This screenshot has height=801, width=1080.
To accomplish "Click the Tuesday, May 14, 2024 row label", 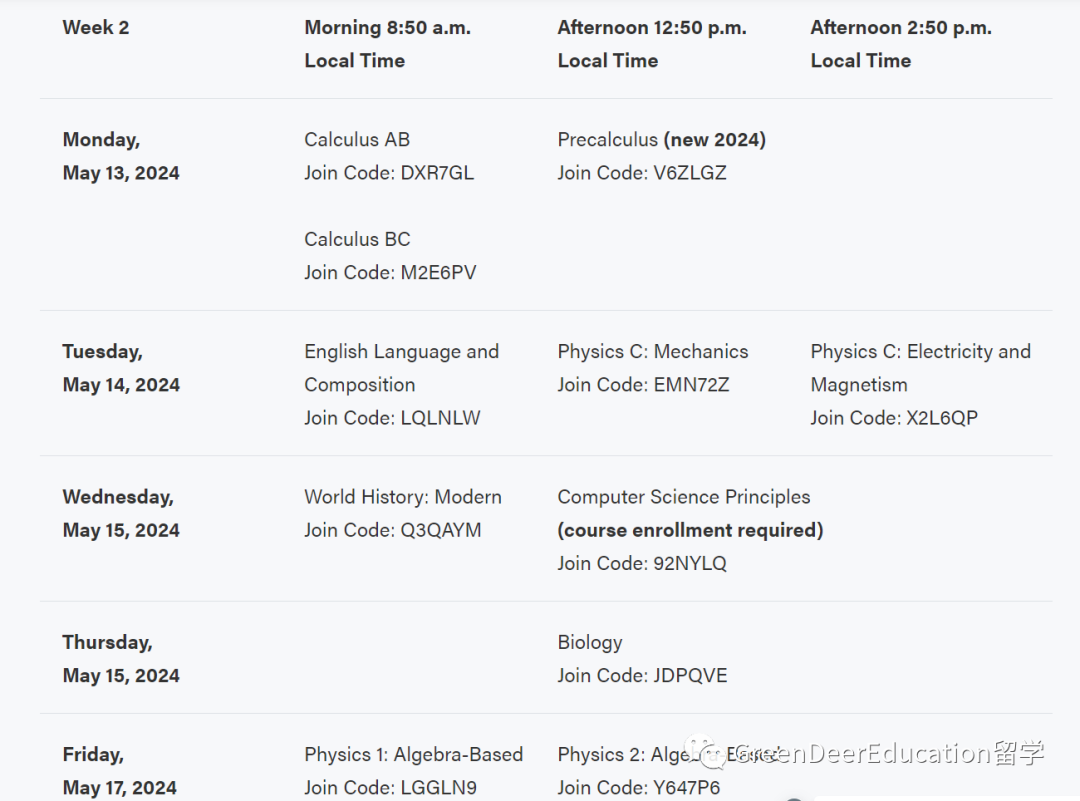I will [x=121, y=368].
